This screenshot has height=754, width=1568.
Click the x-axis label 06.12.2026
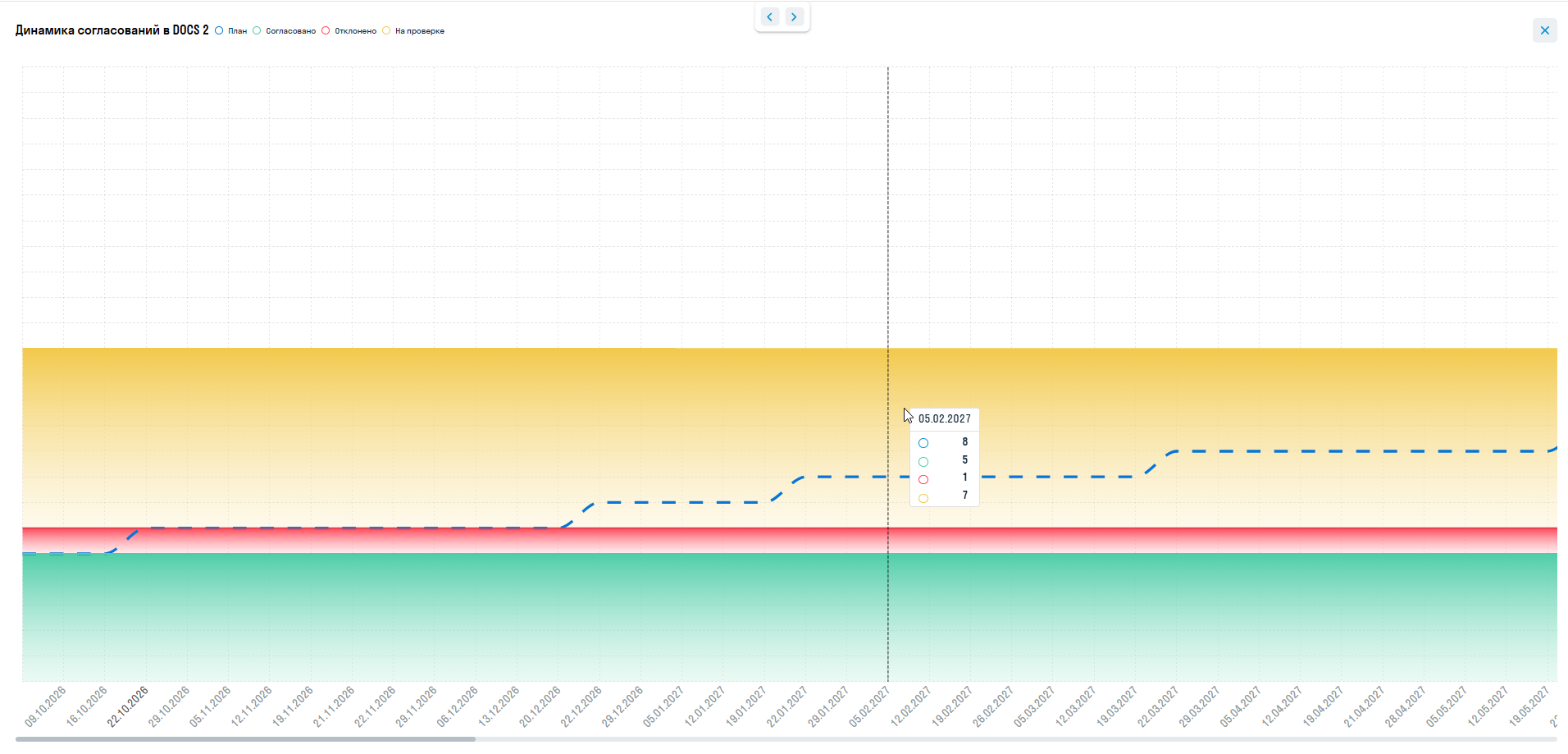click(x=457, y=706)
